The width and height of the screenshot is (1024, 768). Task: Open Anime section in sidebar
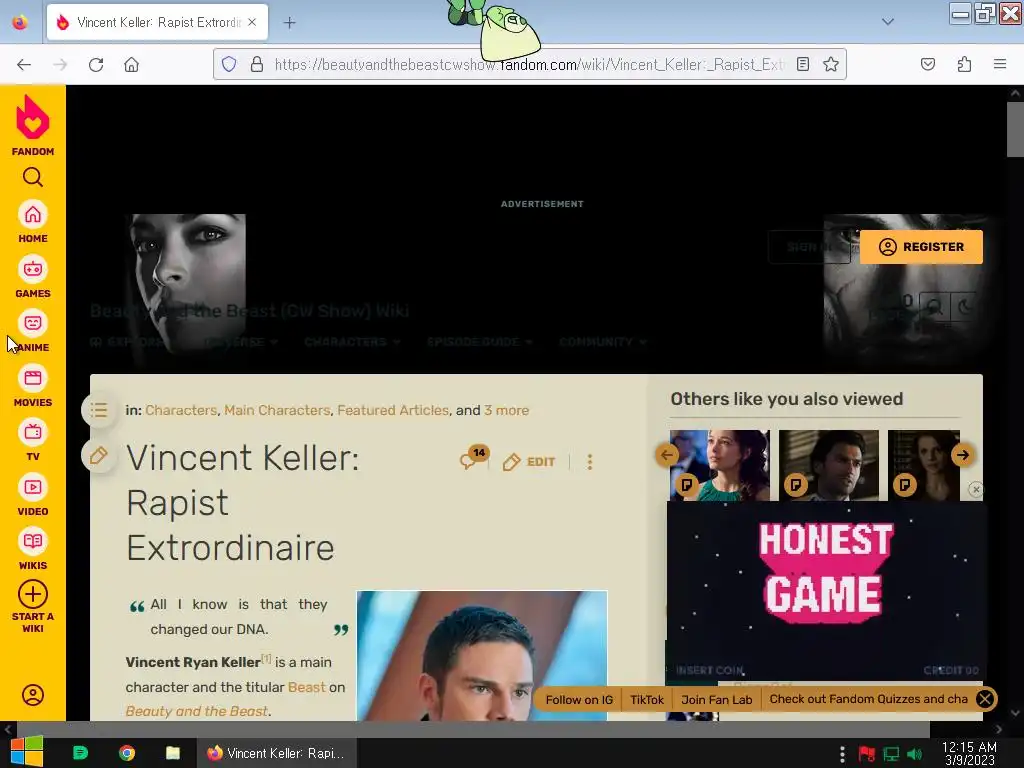(x=33, y=332)
